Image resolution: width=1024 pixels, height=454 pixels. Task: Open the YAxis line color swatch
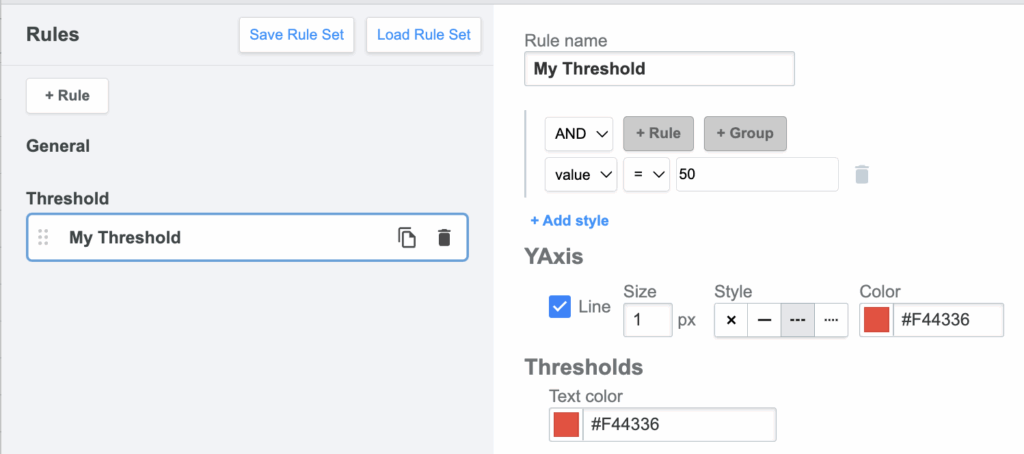click(x=877, y=321)
